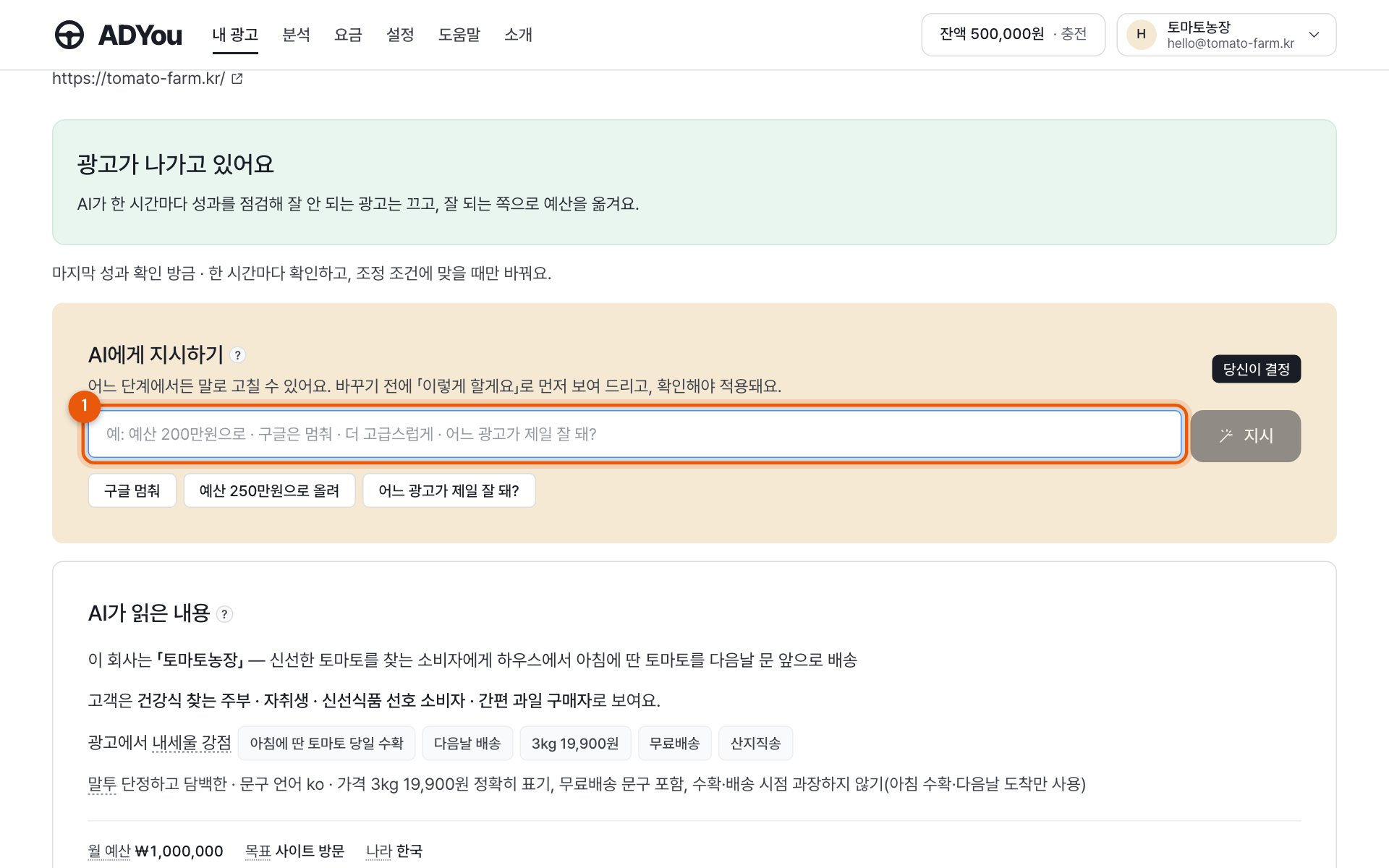Click the 무료배송 strength tag

pos(674,744)
